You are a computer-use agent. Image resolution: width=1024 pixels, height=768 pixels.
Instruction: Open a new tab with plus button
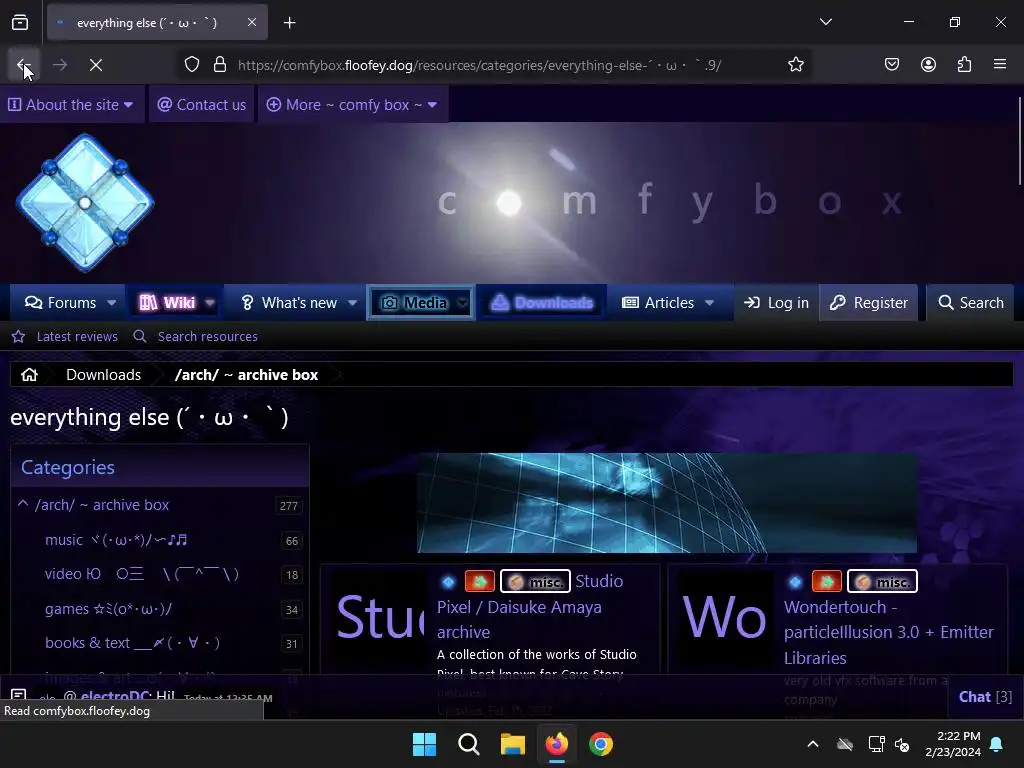tap(289, 23)
